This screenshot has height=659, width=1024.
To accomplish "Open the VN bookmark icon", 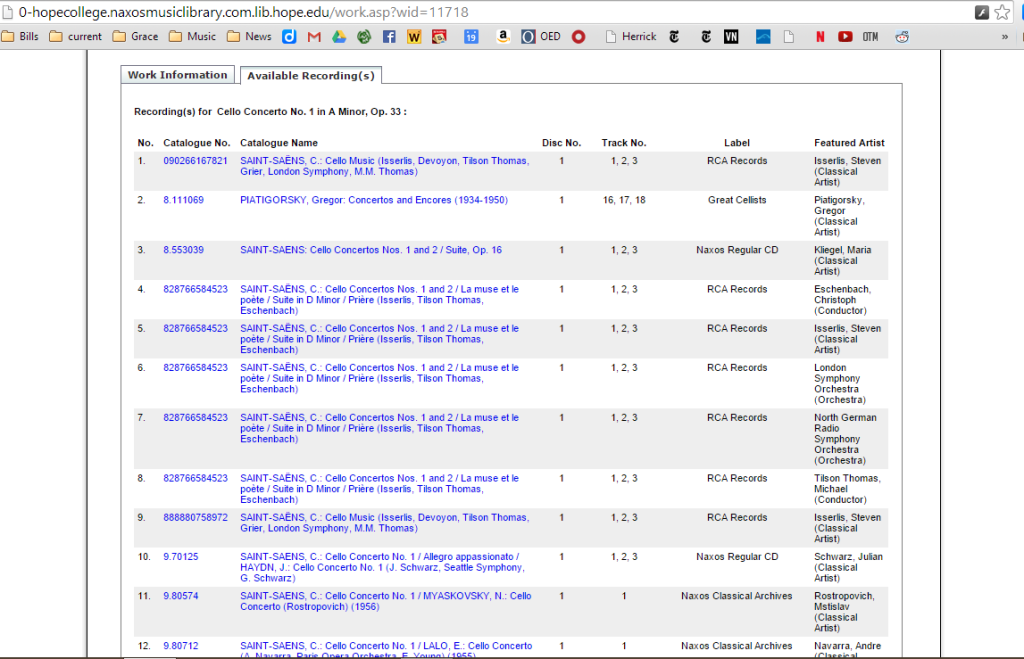I will (731, 37).
